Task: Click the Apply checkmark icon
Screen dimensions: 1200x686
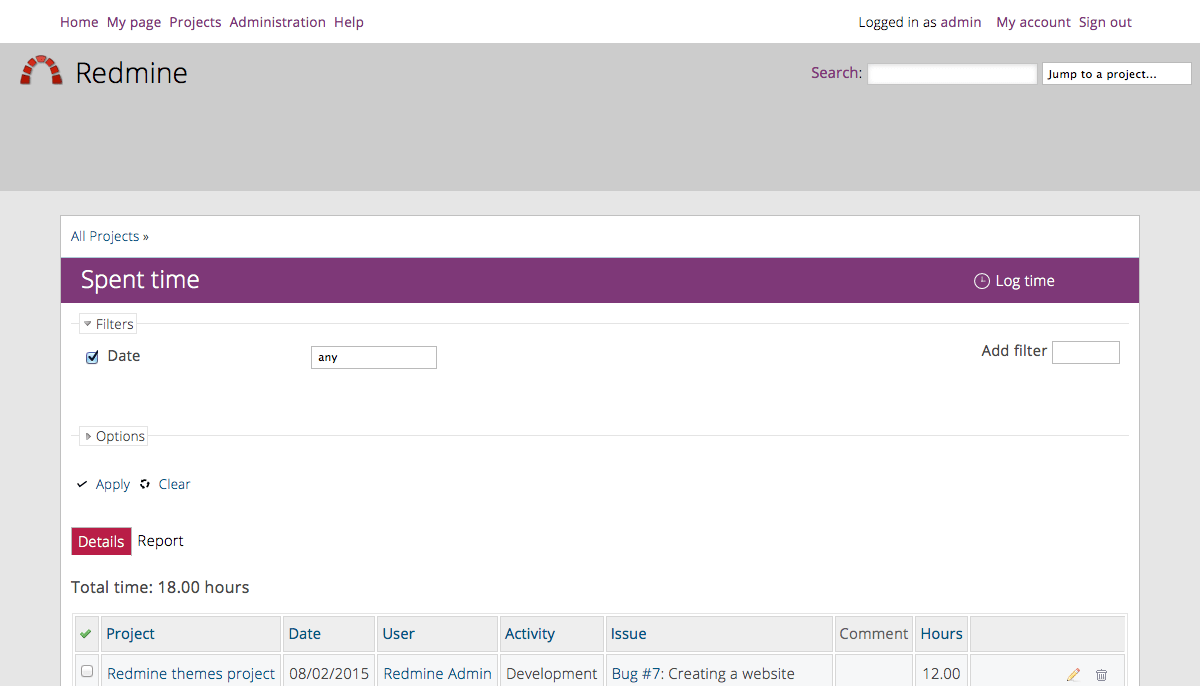Action: [83, 485]
